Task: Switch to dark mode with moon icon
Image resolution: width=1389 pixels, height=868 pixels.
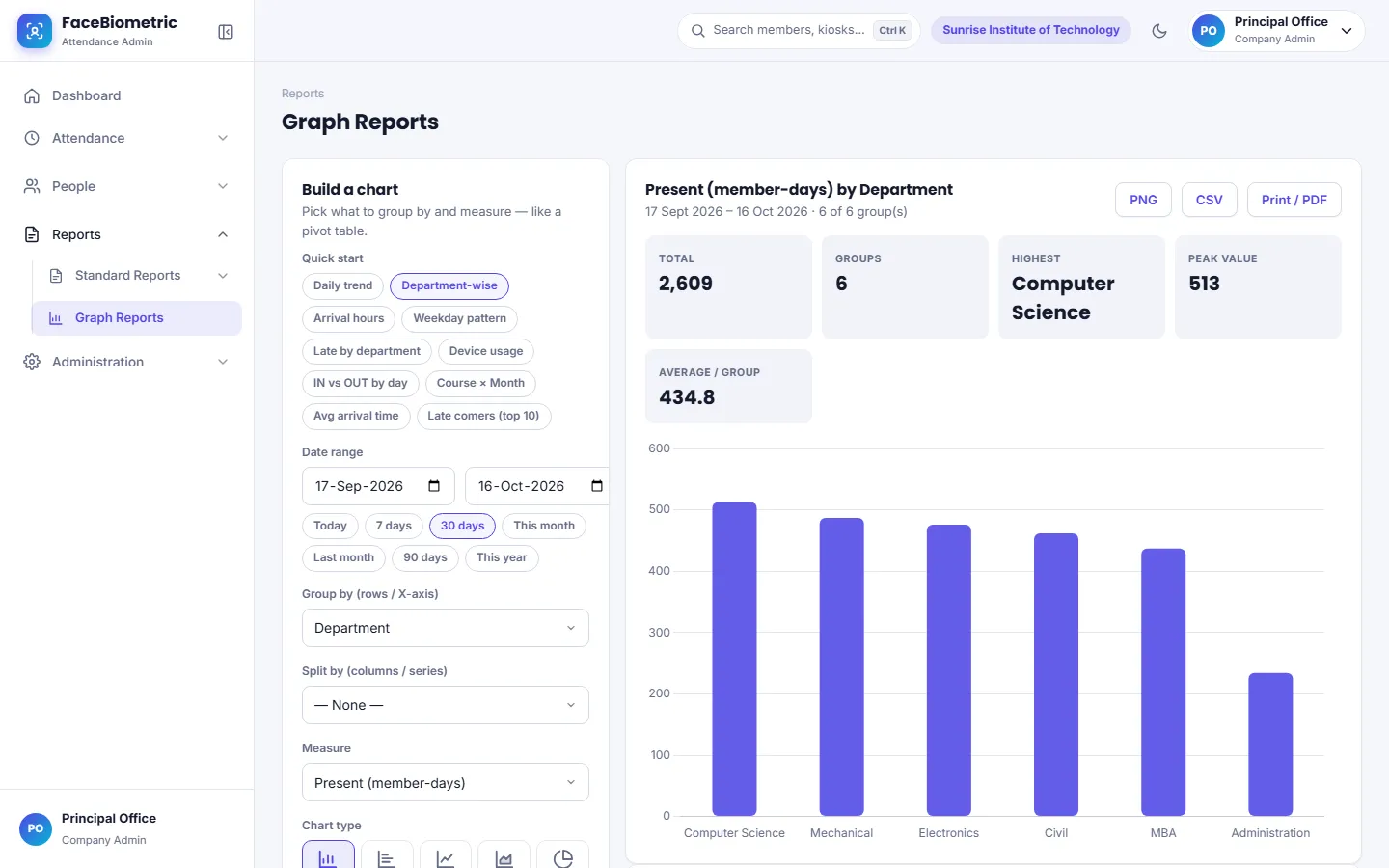Action: 1159,31
